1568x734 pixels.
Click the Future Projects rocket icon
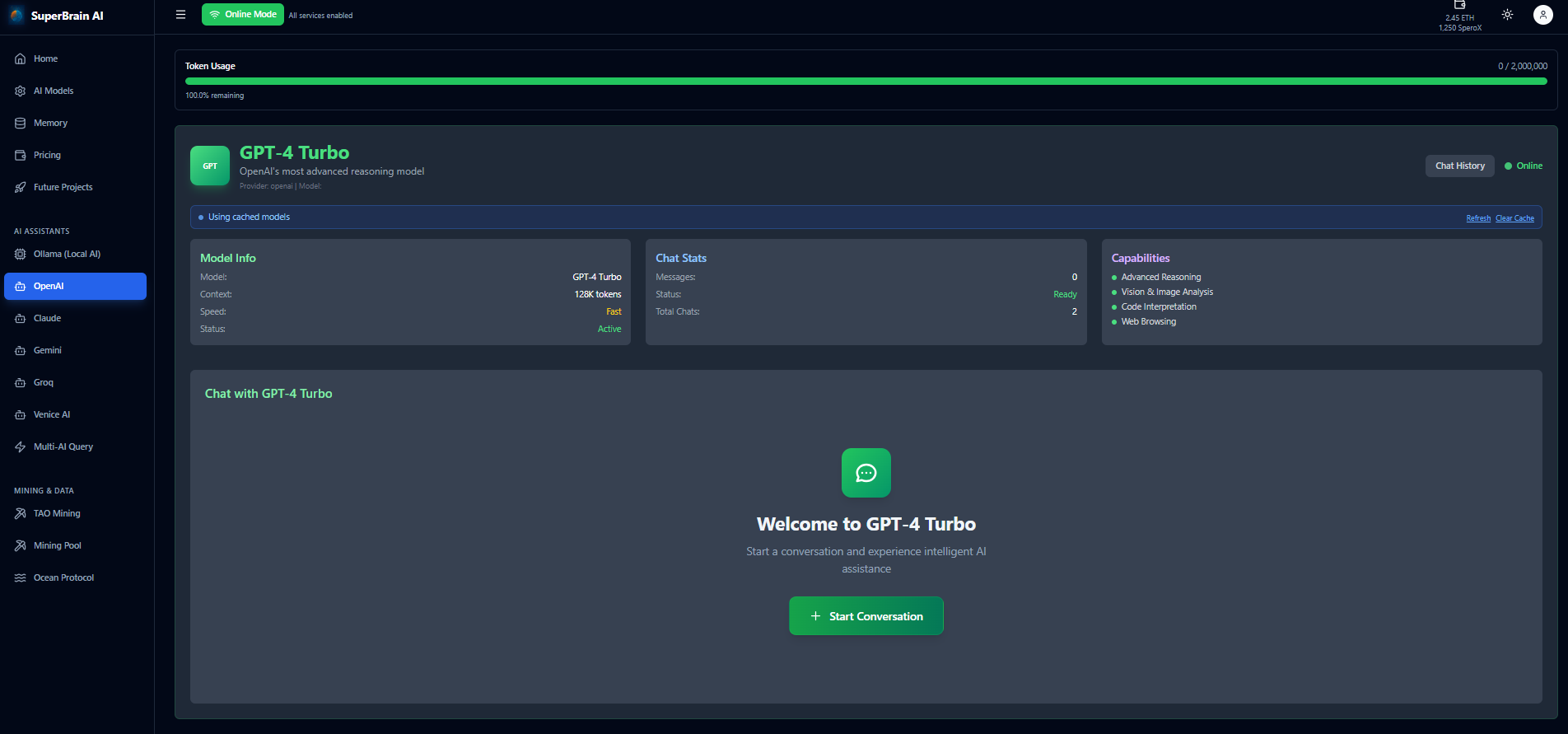[21, 188]
